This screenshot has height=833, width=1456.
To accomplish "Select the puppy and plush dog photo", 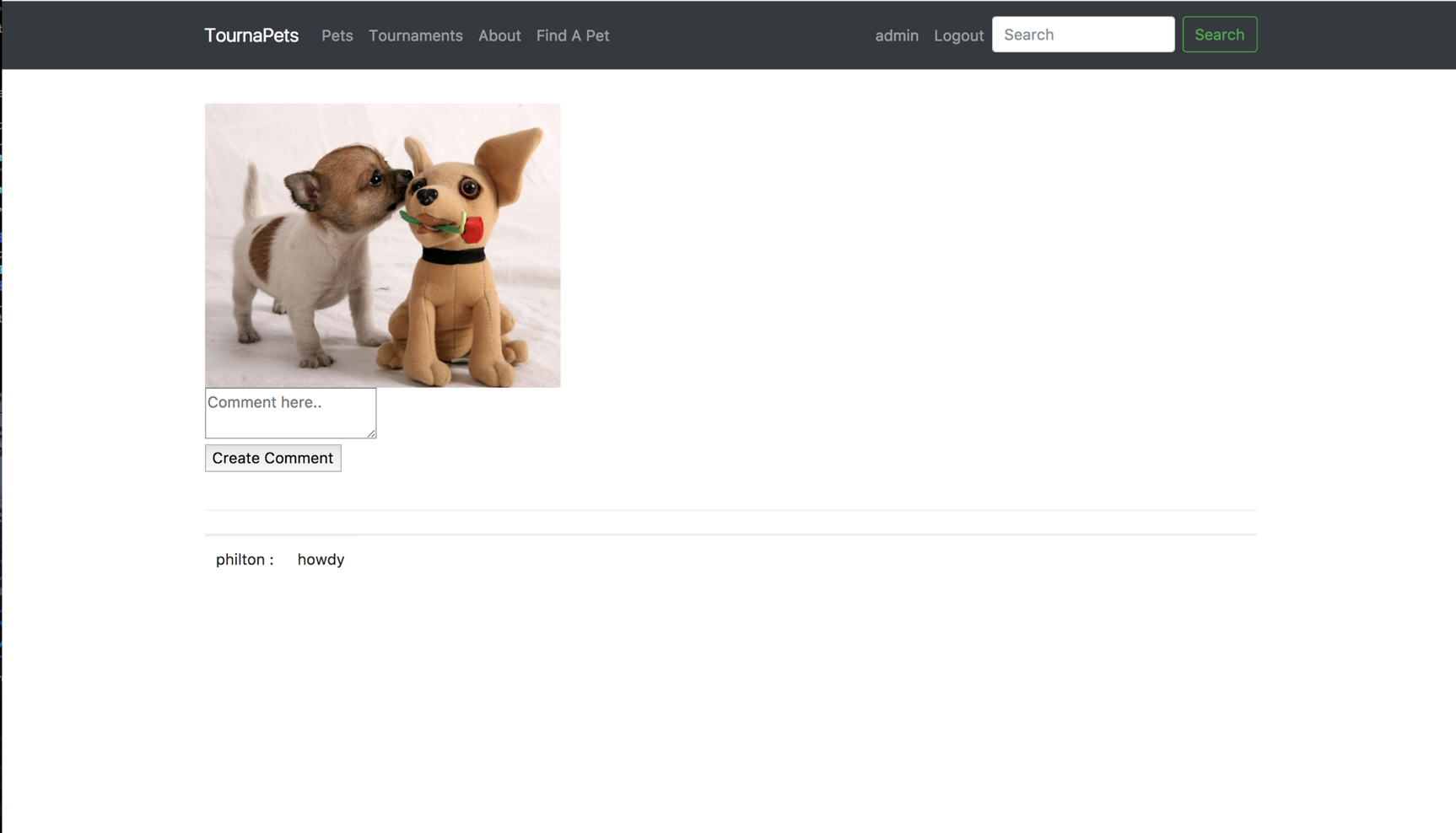I will 382,245.
